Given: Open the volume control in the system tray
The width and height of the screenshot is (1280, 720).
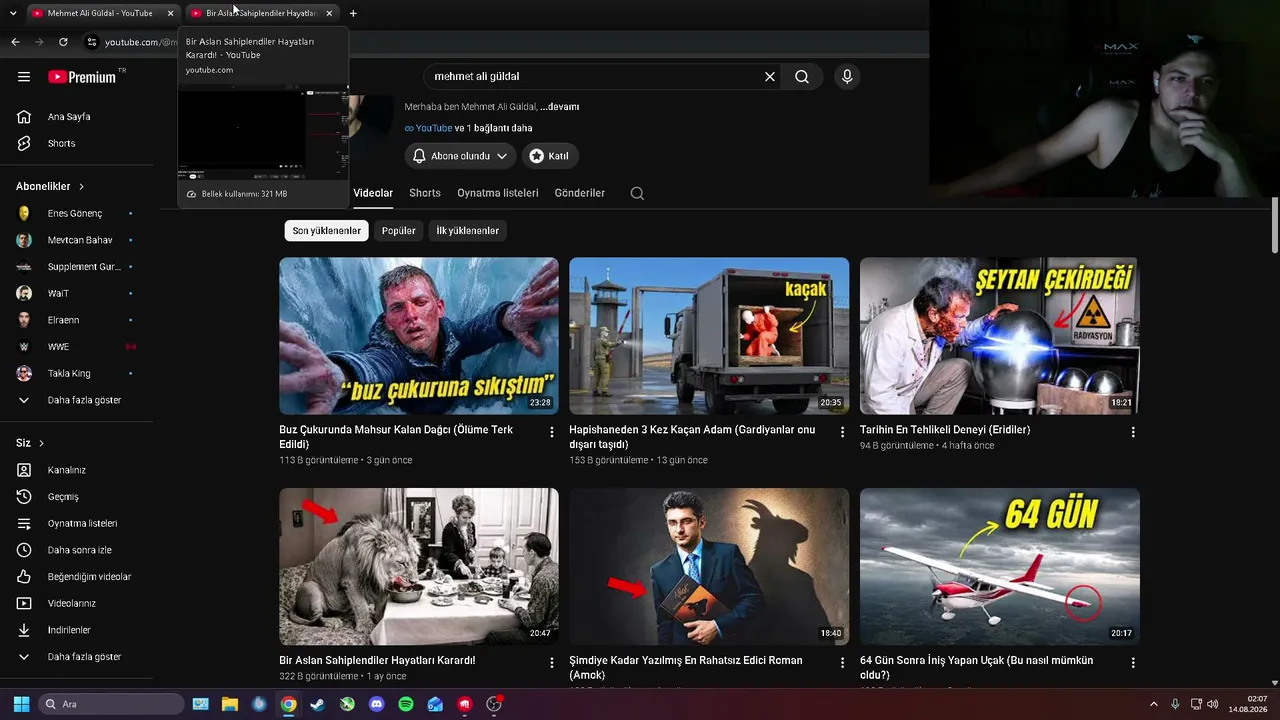Looking at the screenshot, I should tap(1213, 704).
